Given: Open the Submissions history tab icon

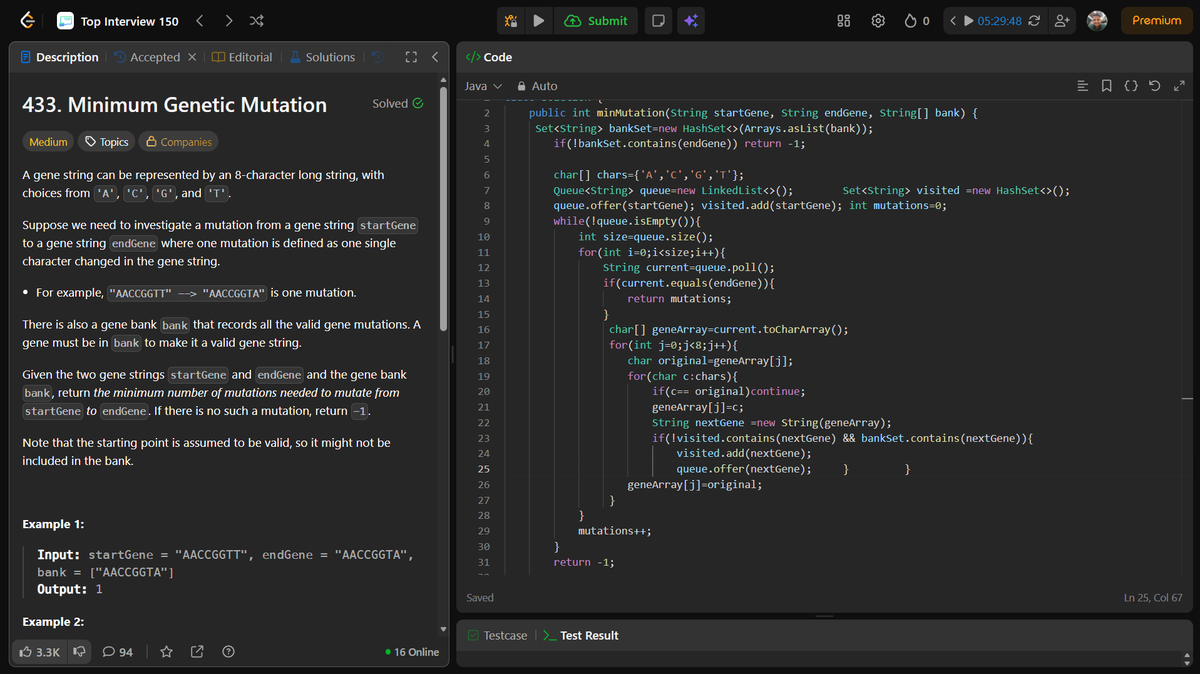Looking at the screenshot, I should pos(378,57).
